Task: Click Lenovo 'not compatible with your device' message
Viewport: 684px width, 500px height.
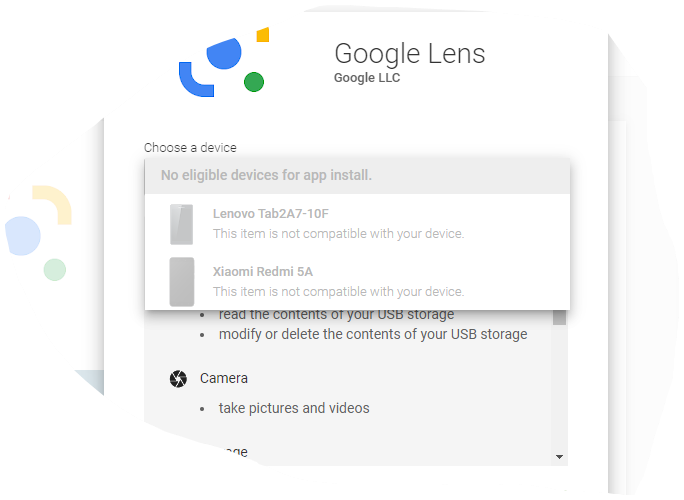Action: click(339, 234)
